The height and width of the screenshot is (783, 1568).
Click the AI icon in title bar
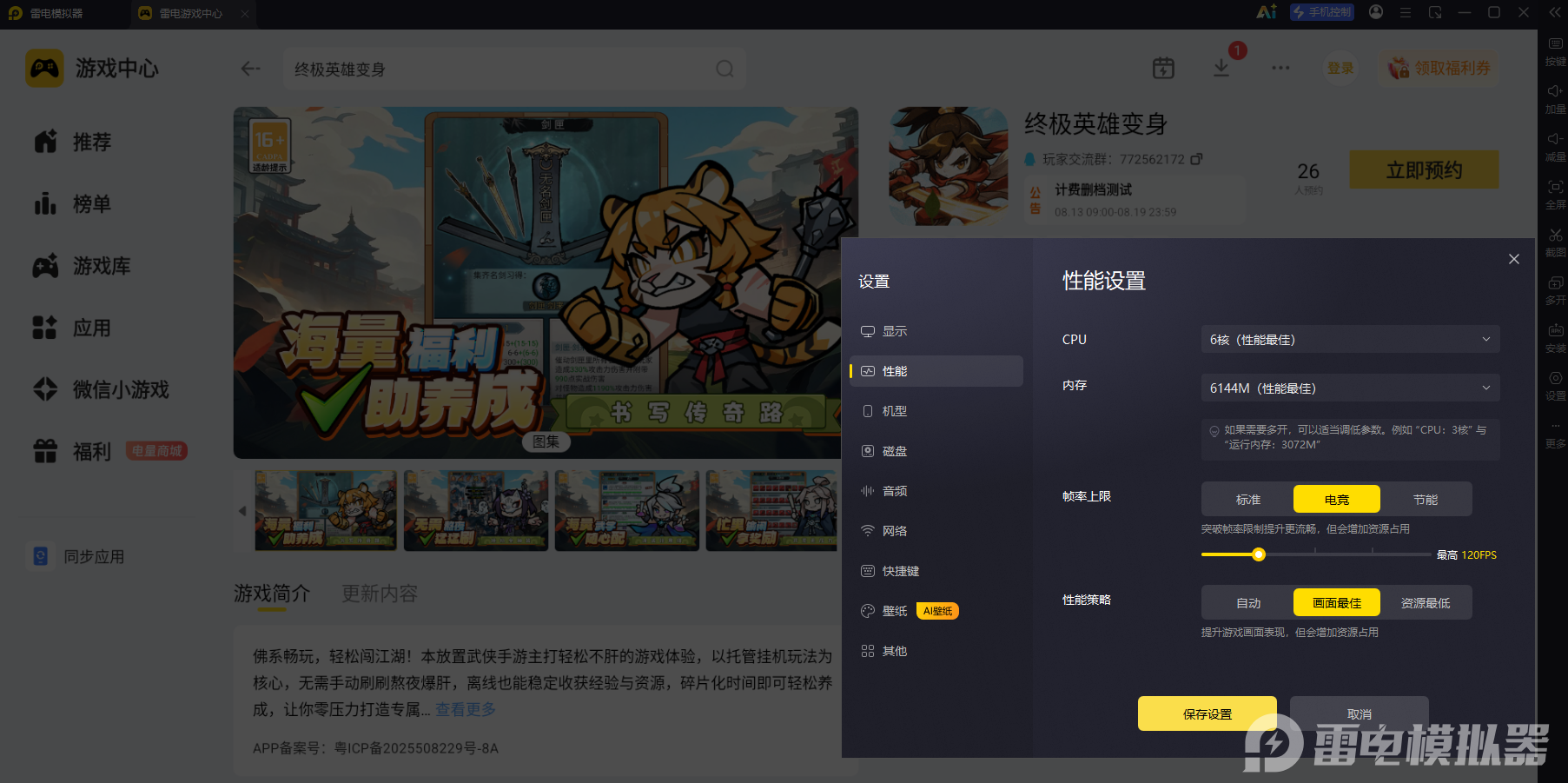(x=1267, y=12)
